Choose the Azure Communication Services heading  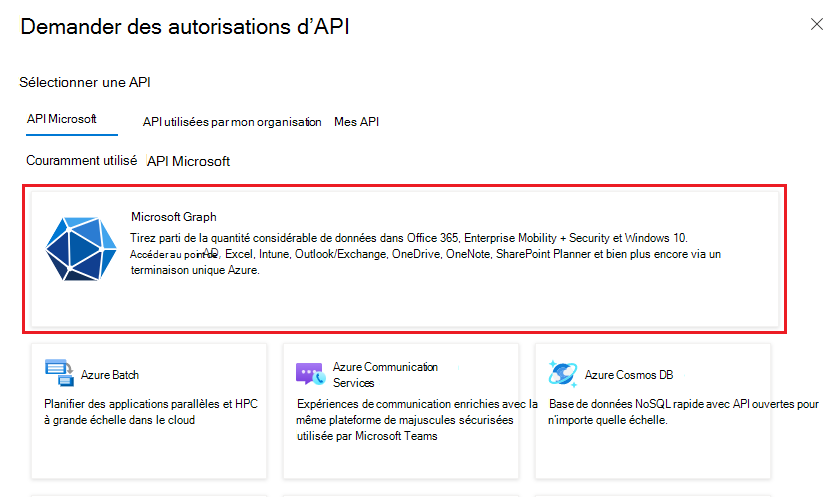point(385,375)
